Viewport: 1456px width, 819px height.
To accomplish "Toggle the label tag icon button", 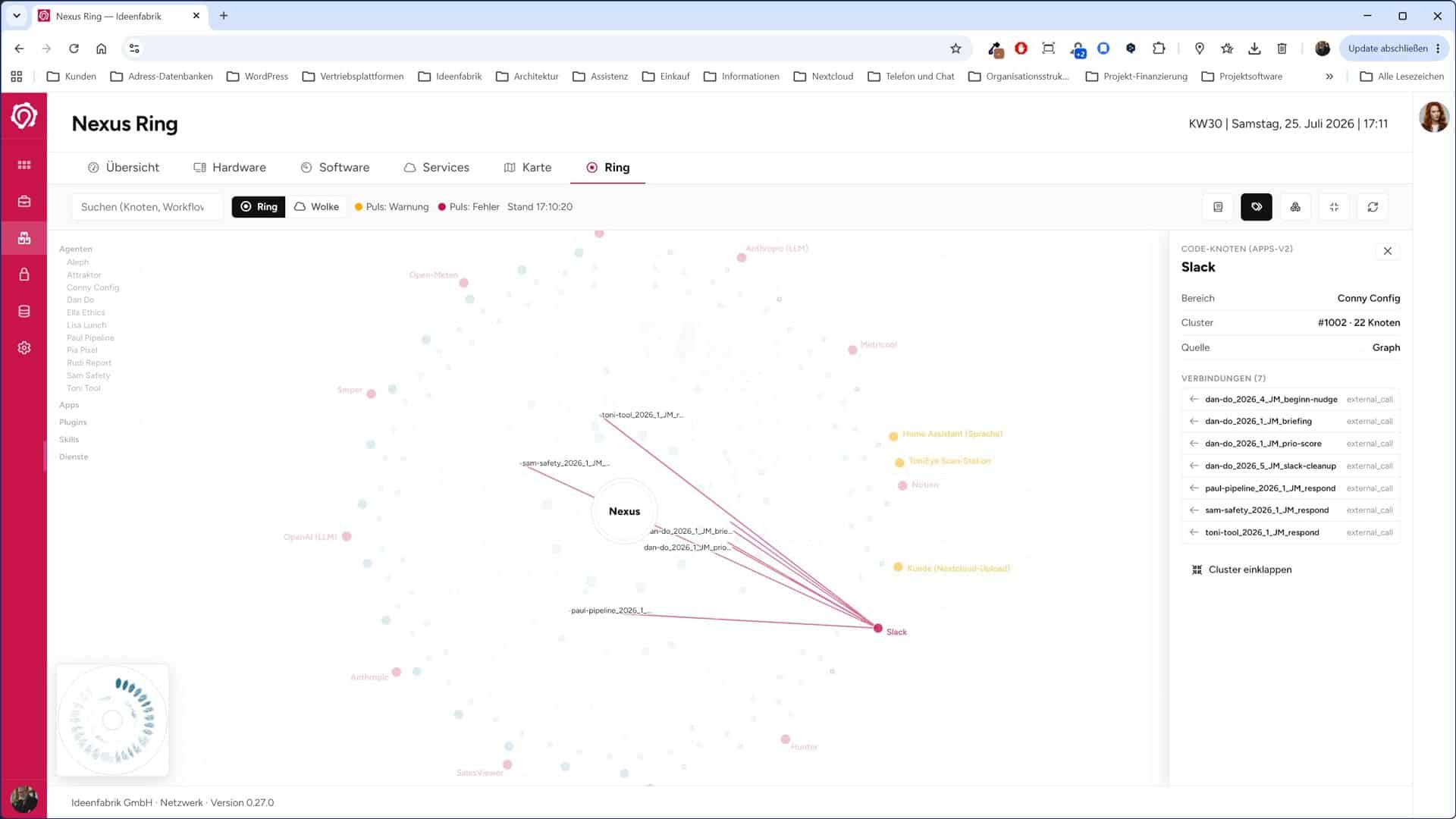I will [x=1257, y=207].
